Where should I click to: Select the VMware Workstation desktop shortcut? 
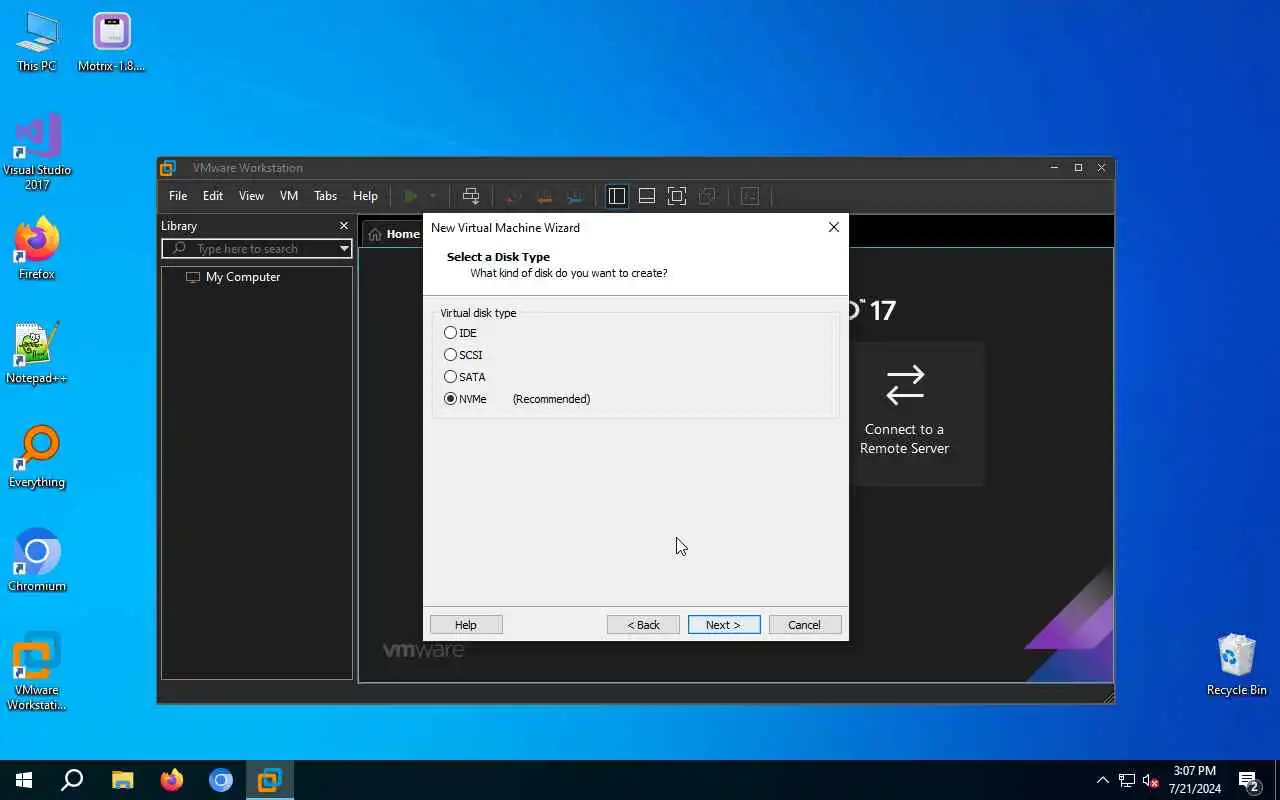tap(37, 672)
